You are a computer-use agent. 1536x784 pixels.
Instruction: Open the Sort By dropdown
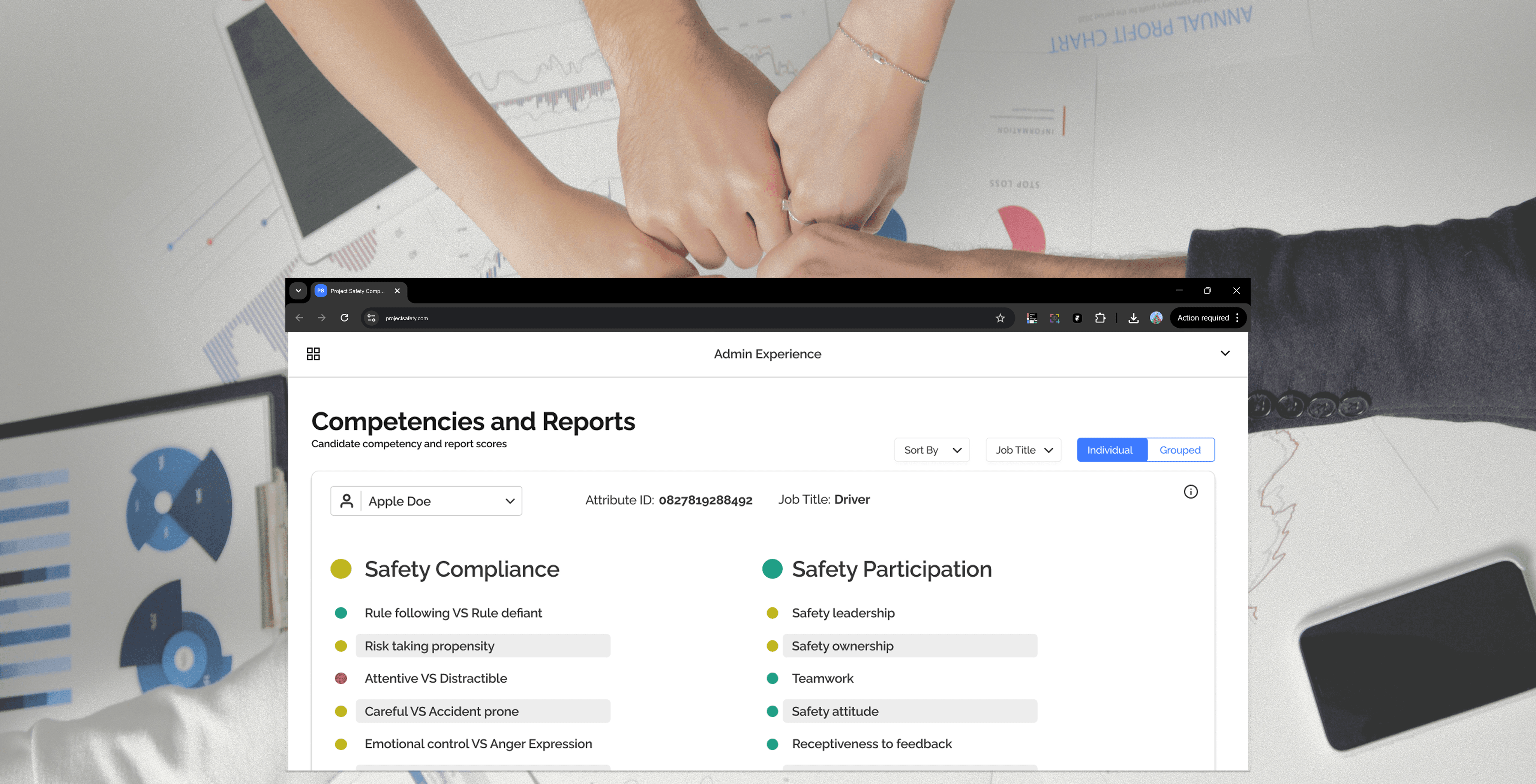(x=931, y=450)
